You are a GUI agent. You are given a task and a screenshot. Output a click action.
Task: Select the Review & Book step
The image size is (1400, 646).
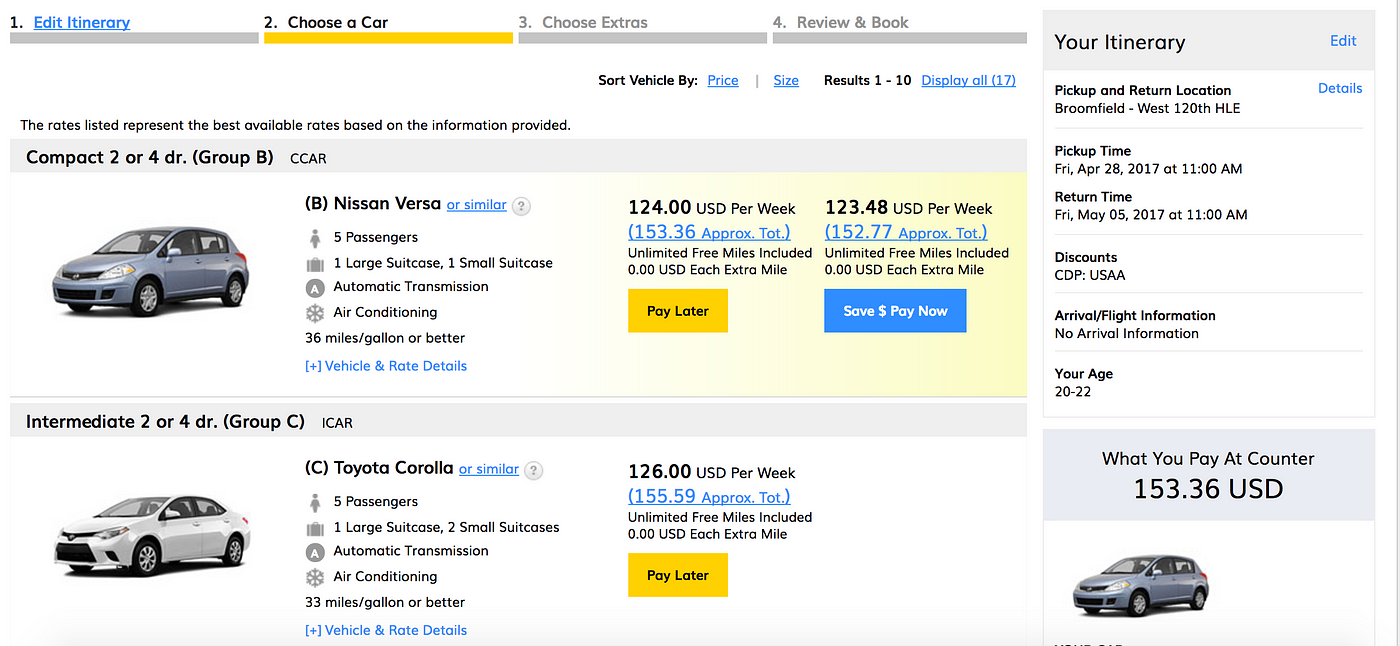coord(853,22)
